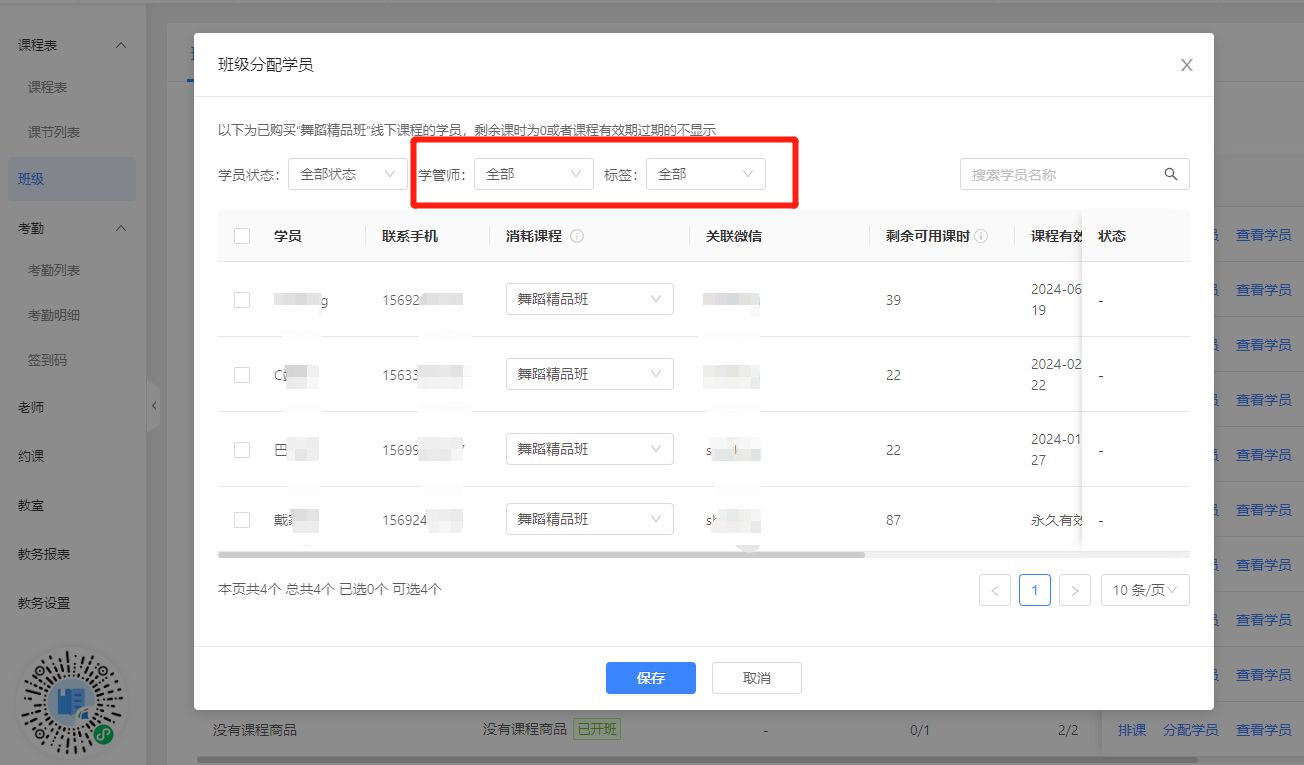The width and height of the screenshot is (1304, 765).
Task: Click the dialog's horizontal table scrollbar
Action: coord(541,554)
